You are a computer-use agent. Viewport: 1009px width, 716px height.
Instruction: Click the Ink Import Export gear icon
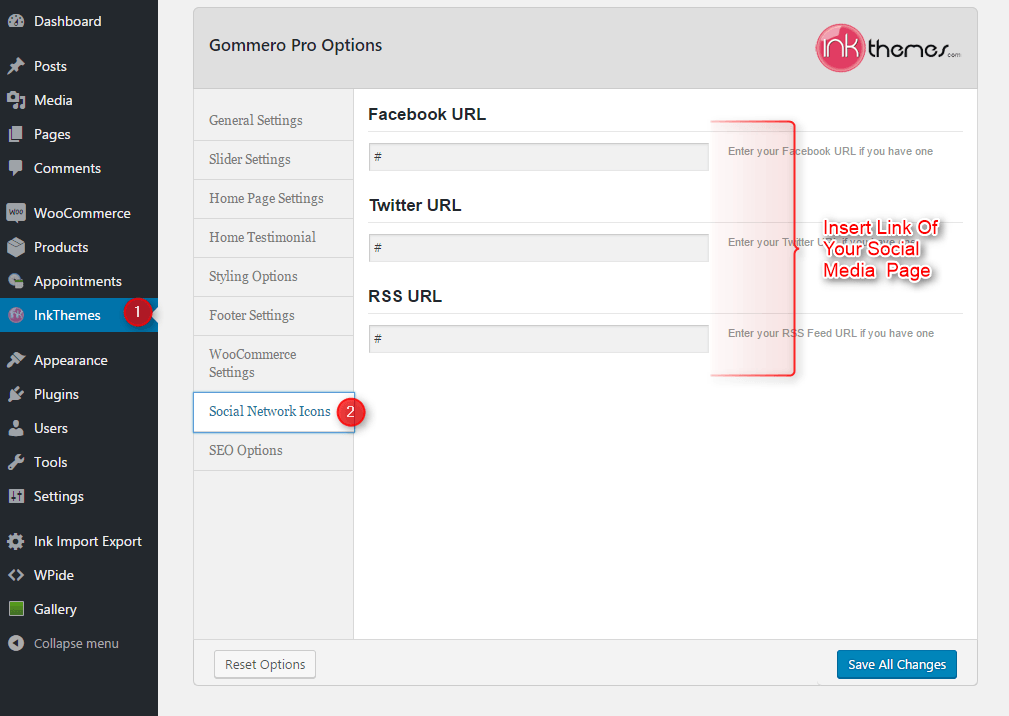(x=16, y=542)
